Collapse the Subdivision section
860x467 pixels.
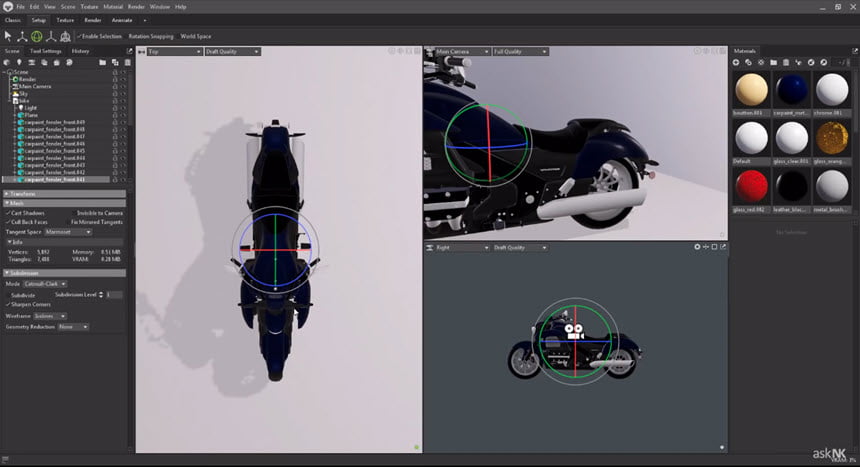coord(65,273)
